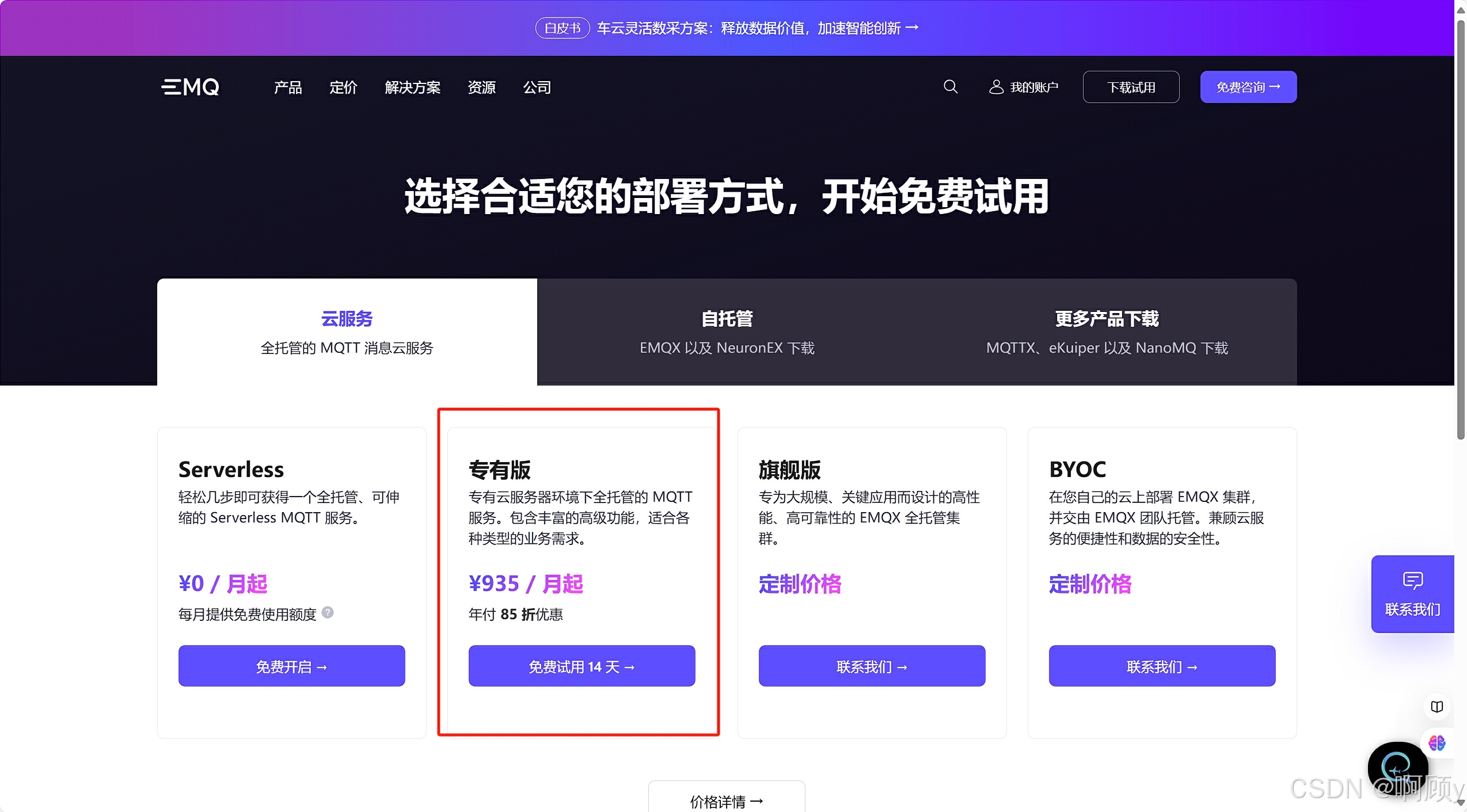
Task: Click the EMQ logo in the navbar
Action: [190, 87]
